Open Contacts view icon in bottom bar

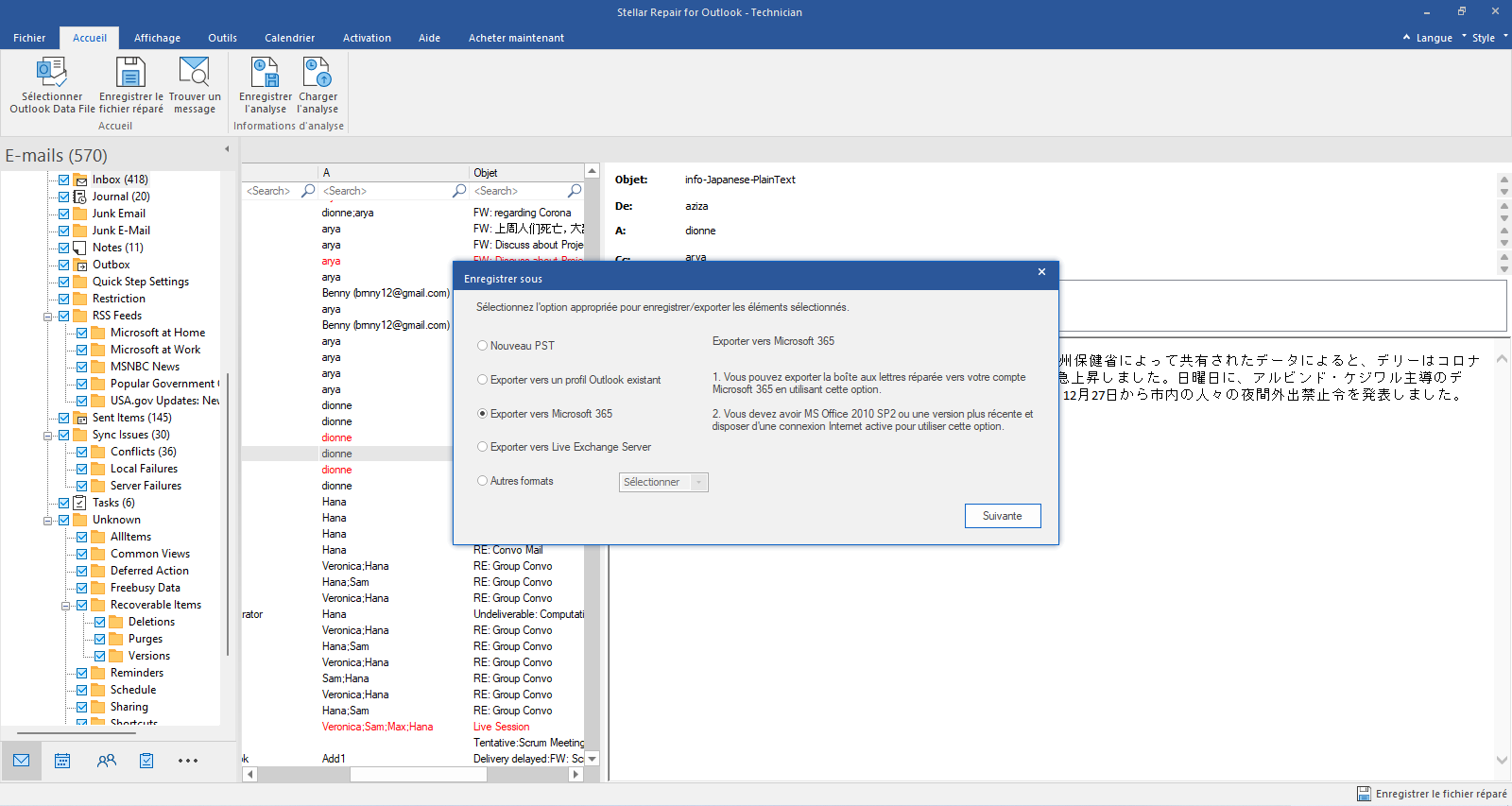pyautogui.click(x=106, y=761)
